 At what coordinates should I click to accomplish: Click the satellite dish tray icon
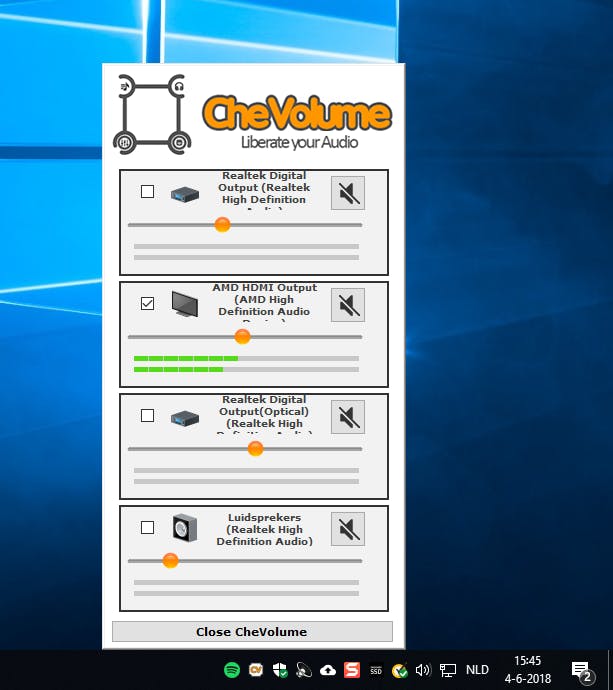point(304,670)
